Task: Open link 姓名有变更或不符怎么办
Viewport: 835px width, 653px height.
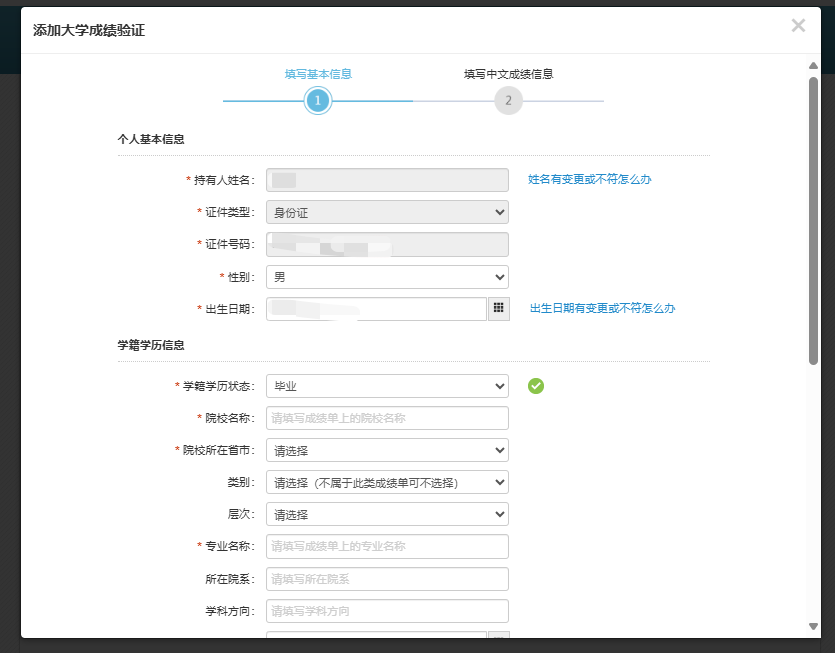Action: click(590, 180)
